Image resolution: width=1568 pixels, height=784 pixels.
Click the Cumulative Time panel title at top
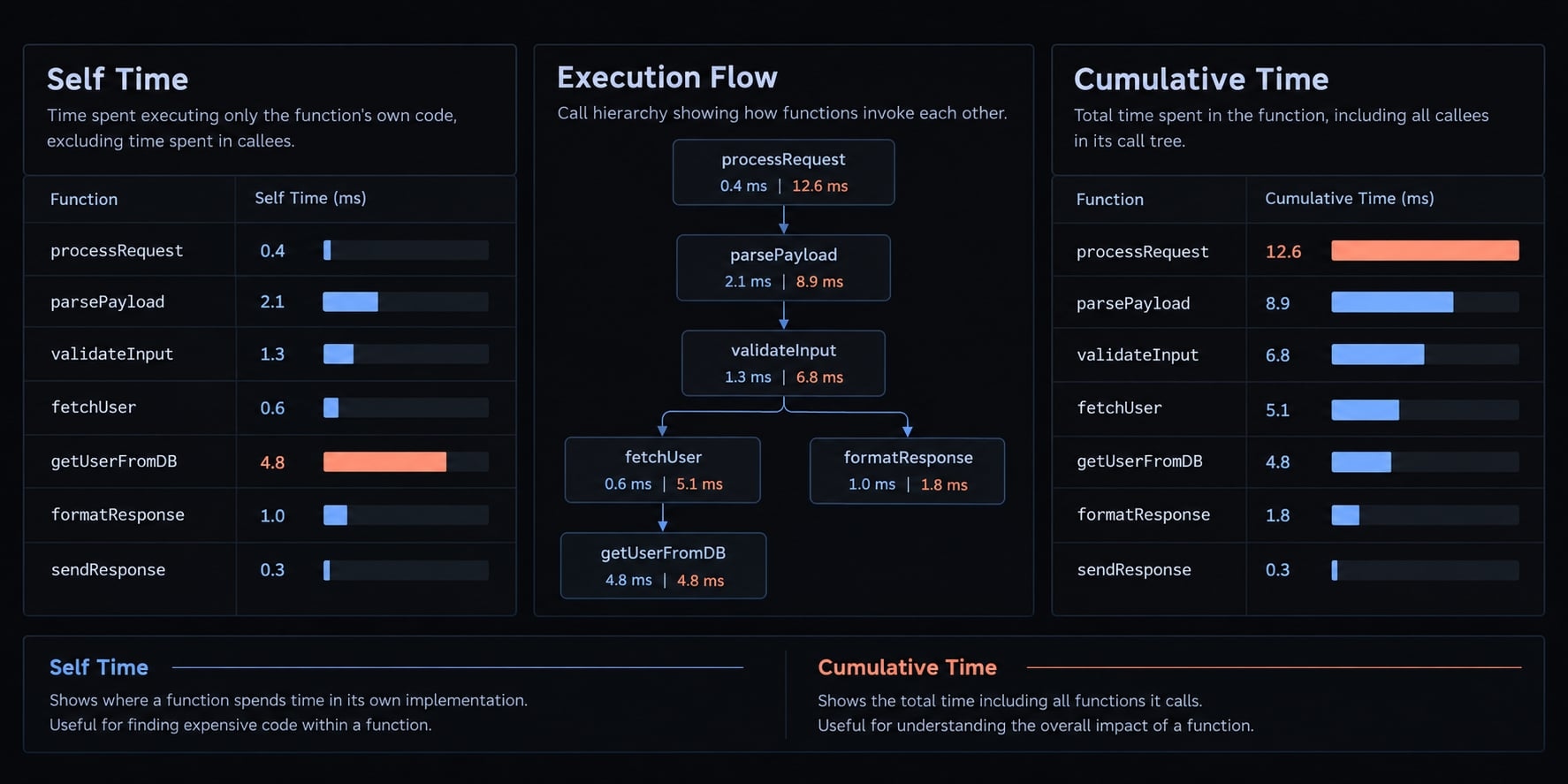tap(1201, 80)
